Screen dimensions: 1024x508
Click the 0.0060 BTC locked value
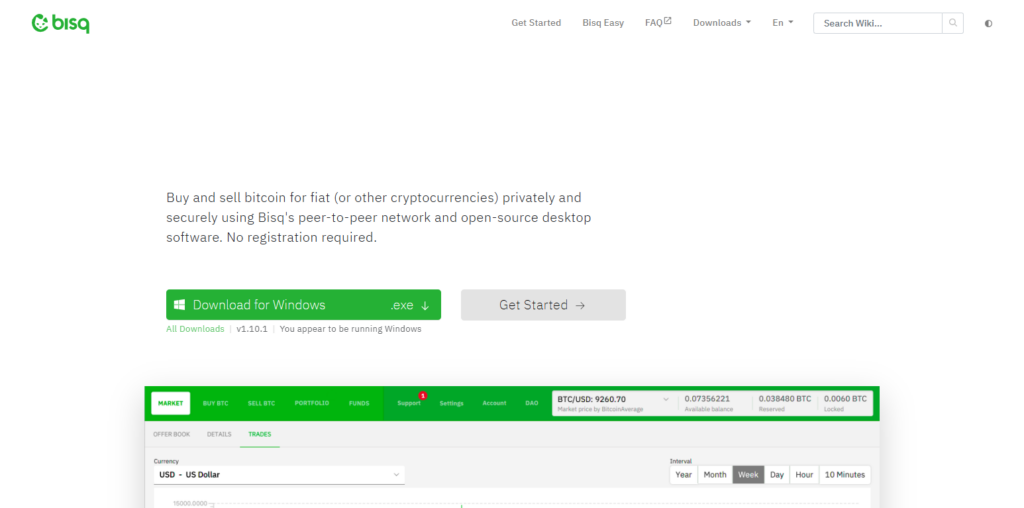pos(845,398)
